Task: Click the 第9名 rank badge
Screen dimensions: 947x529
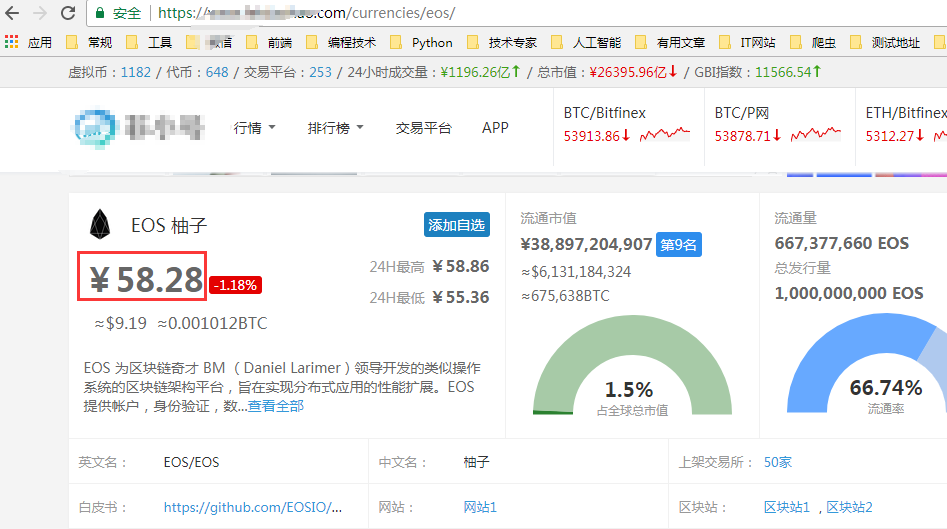Action: click(x=679, y=245)
